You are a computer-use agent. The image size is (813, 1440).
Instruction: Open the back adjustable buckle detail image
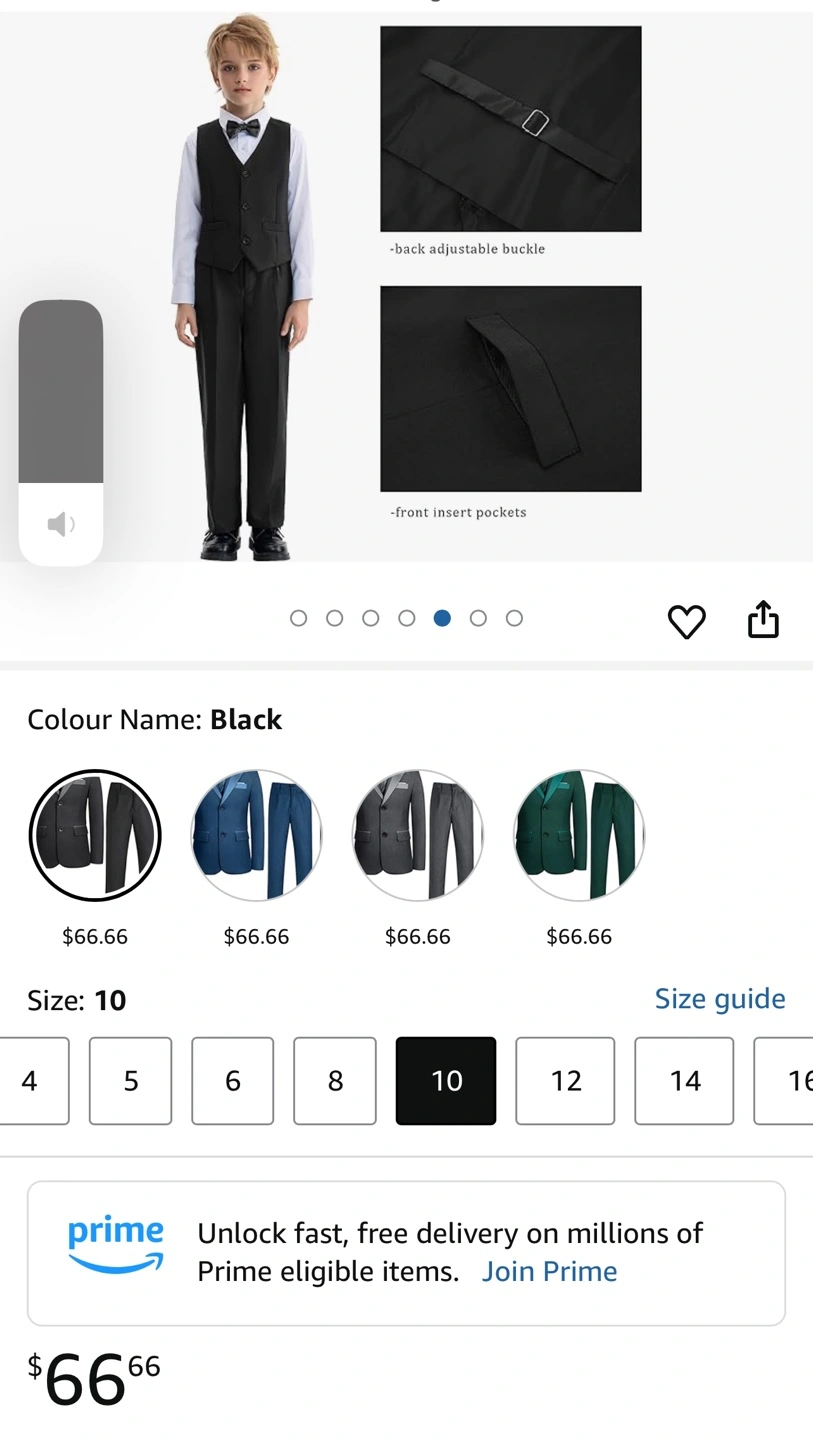coord(510,129)
